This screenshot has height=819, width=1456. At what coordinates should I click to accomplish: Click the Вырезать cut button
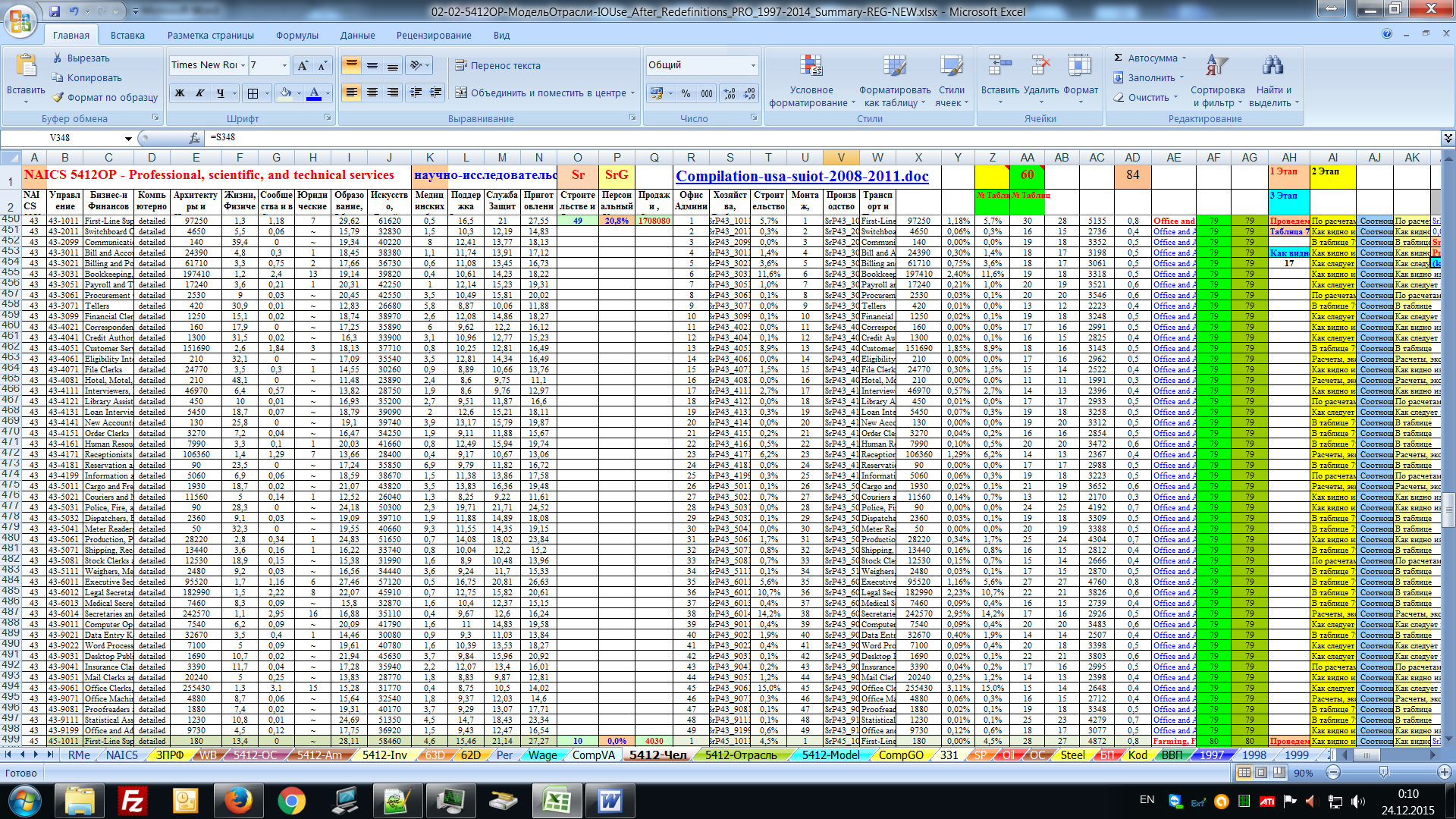[81, 58]
